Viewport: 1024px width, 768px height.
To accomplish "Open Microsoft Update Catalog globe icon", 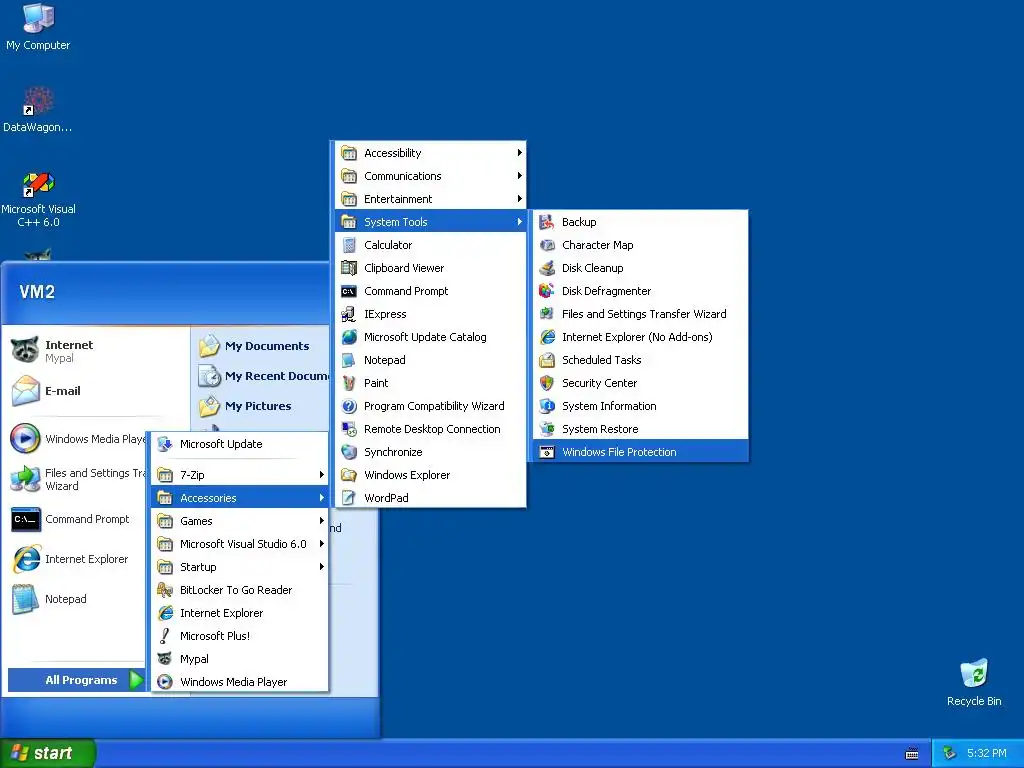I will click(349, 337).
